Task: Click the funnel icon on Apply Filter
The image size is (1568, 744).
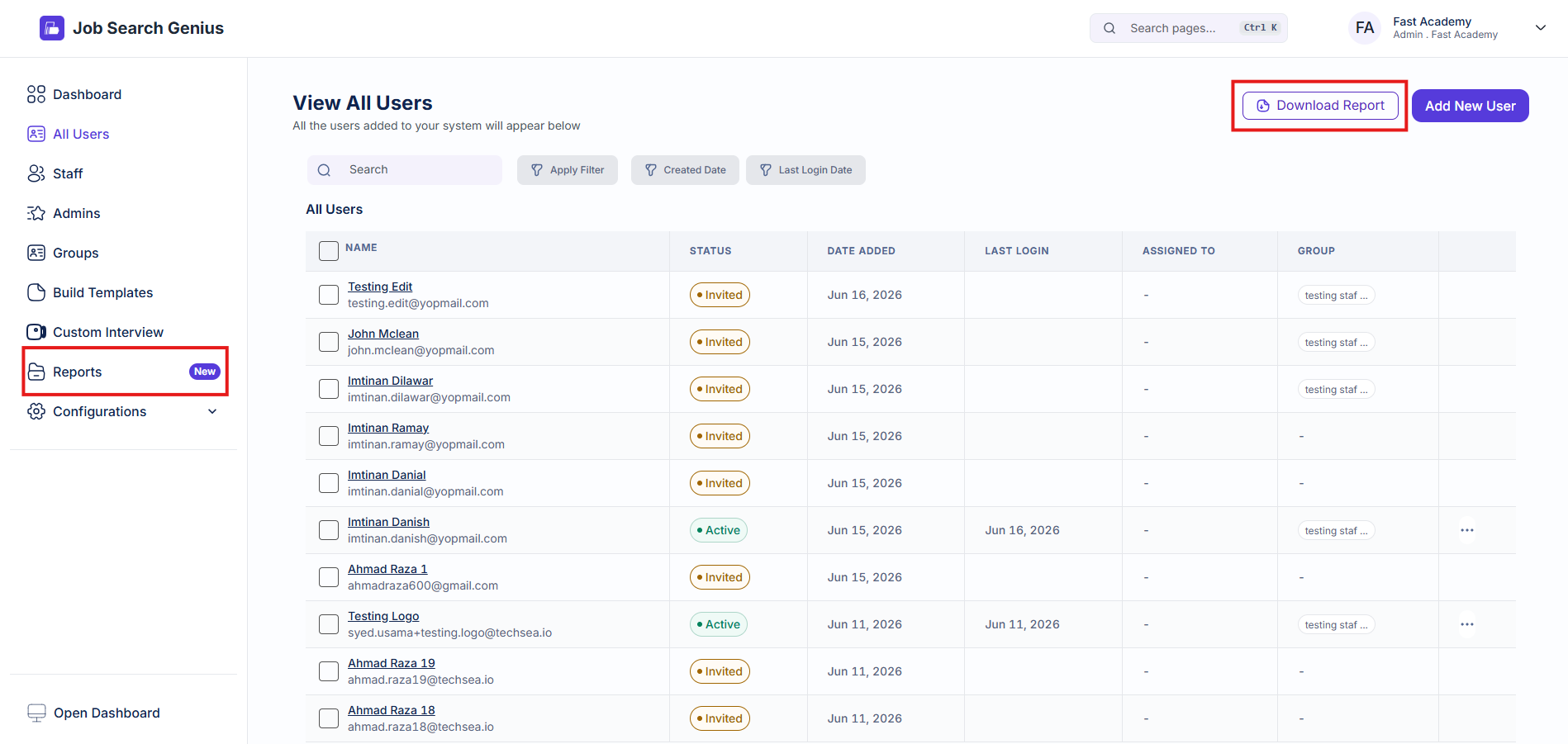Action: 537,170
